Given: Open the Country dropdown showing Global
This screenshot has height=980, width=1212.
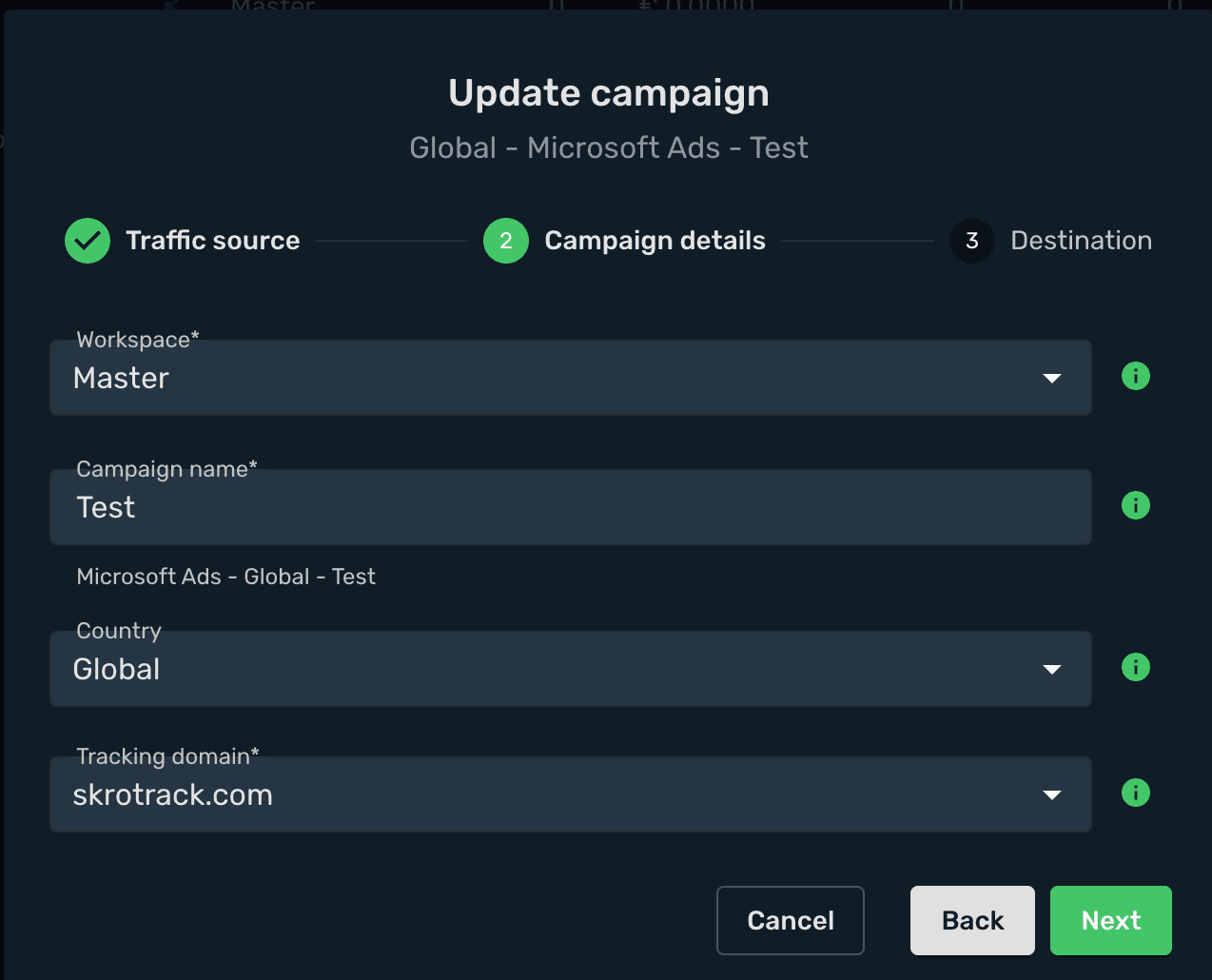Looking at the screenshot, I should 571,669.
